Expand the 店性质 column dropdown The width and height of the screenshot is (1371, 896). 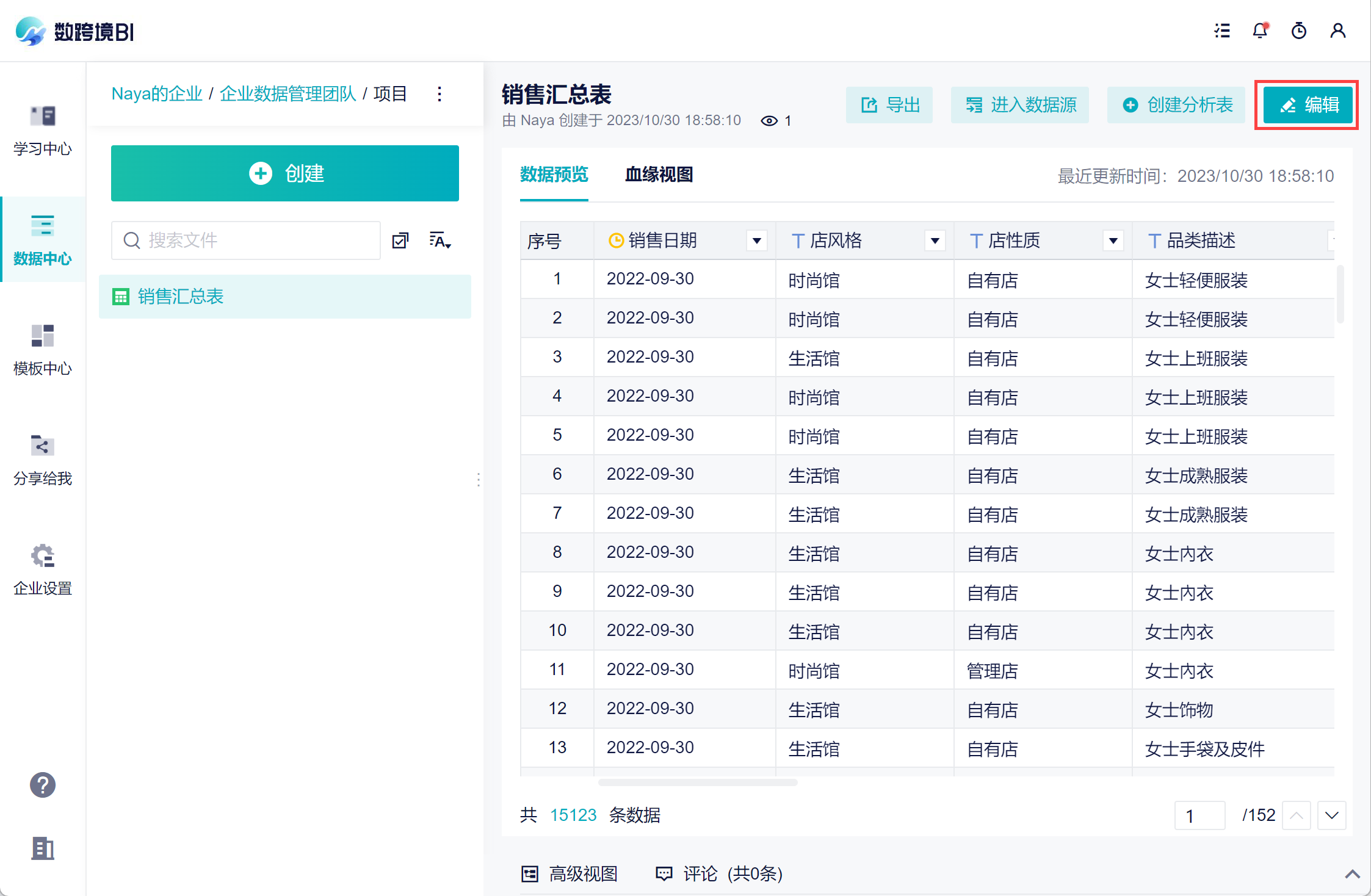pyautogui.click(x=1113, y=240)
